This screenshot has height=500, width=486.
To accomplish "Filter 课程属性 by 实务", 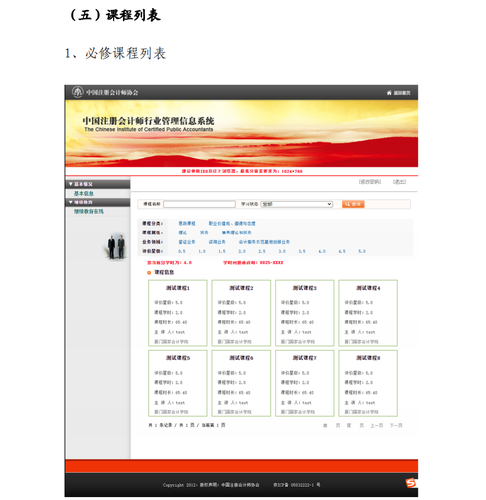I will pos(204,233).
